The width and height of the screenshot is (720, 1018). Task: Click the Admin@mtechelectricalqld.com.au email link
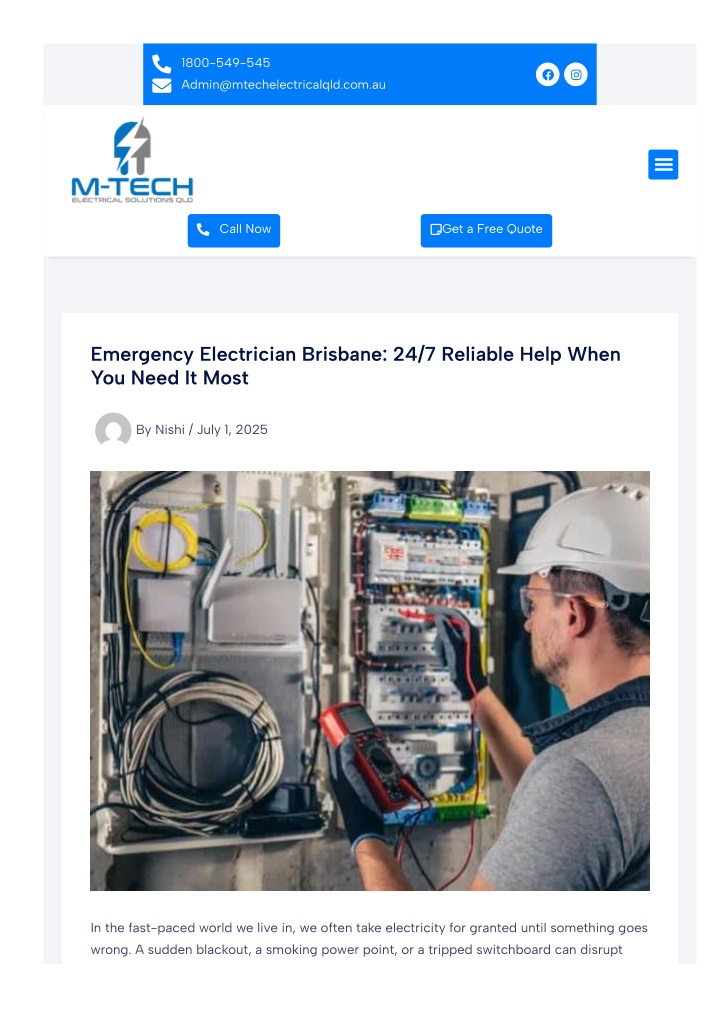tap(283, 85)
